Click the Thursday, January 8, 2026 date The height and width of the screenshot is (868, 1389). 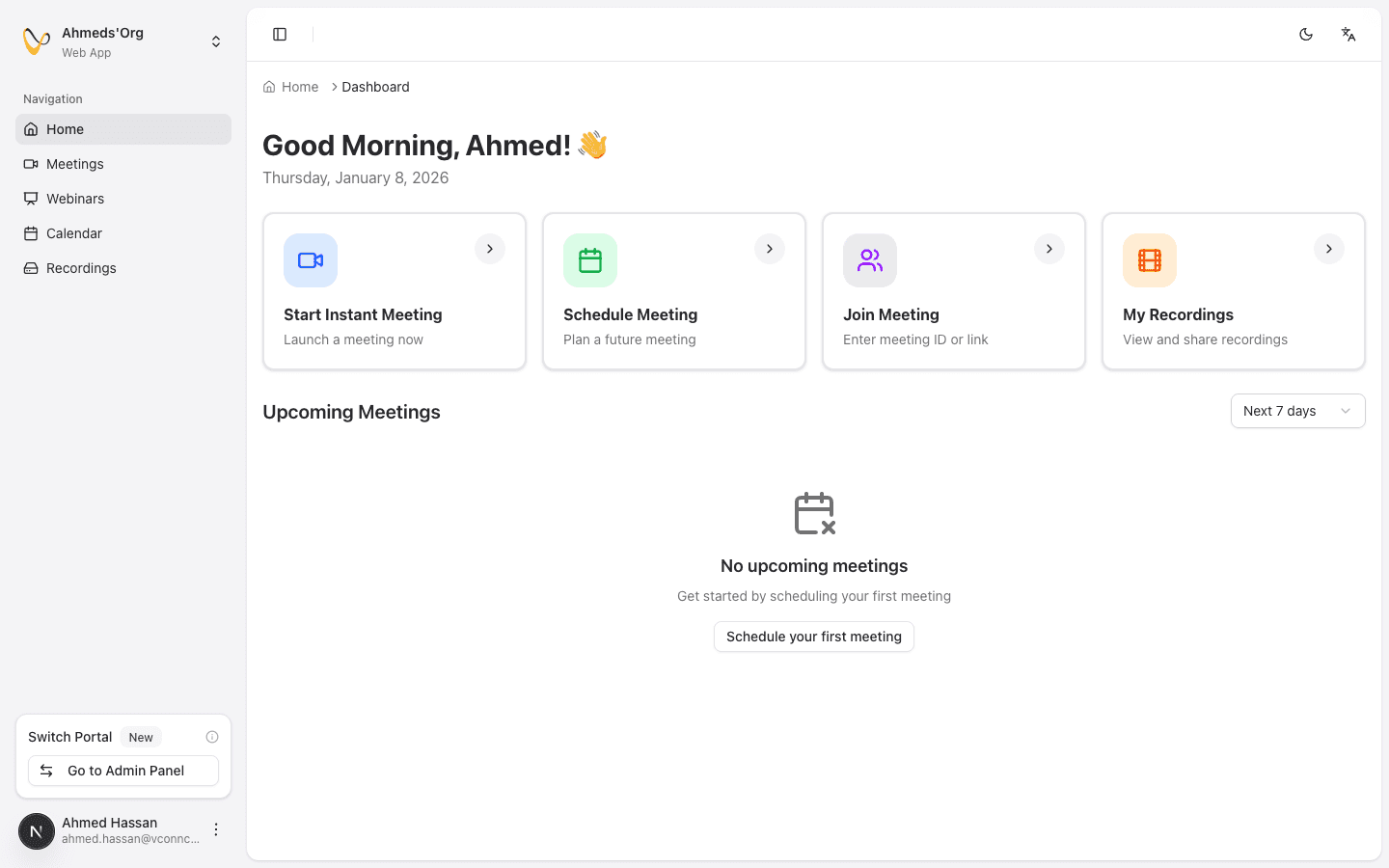point(356,177)
